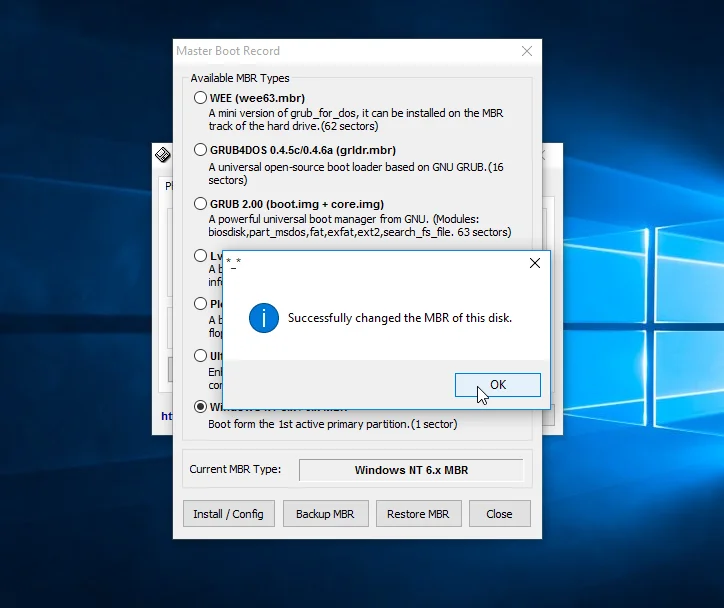Click the 'A mini version of grub_for_dos' description
The image size is (724, 608).
point(356,120)
